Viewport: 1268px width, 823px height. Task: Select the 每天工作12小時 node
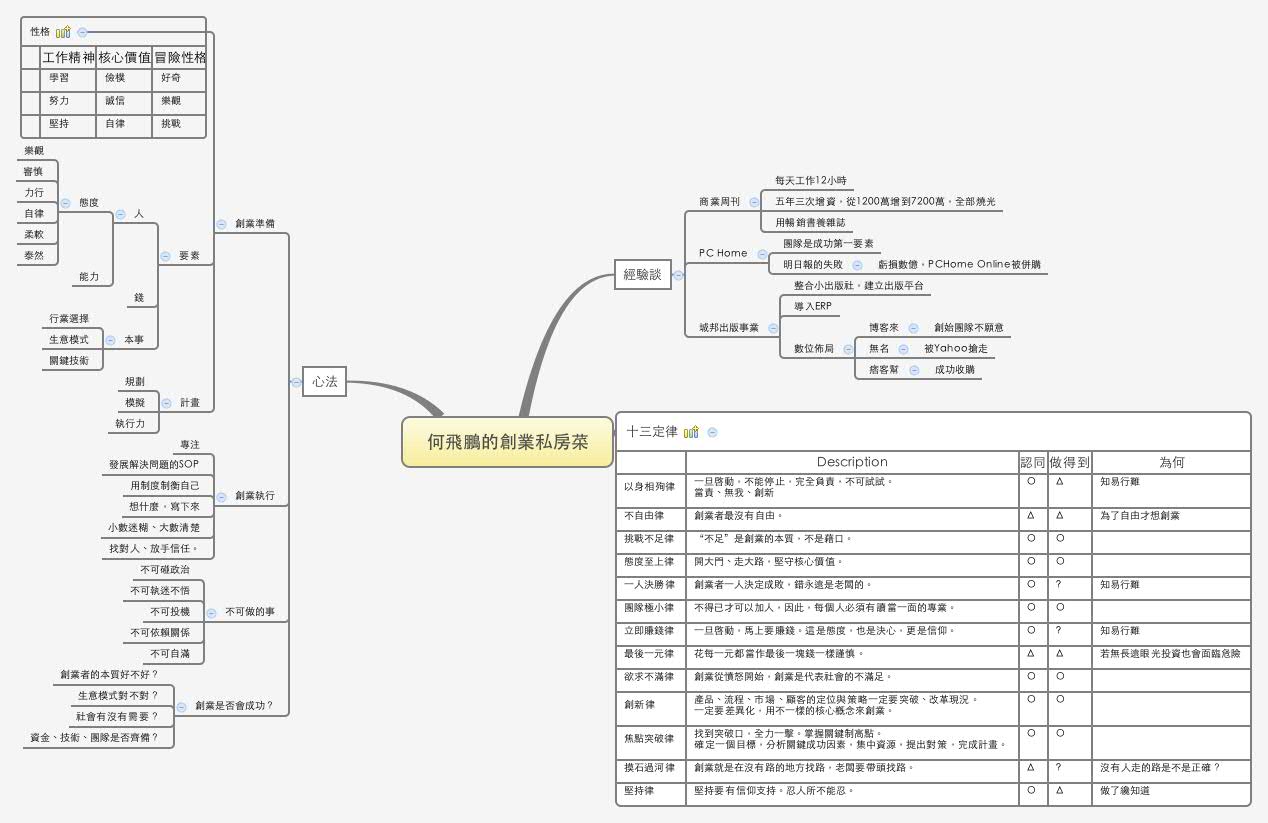[x=811, y=181]
